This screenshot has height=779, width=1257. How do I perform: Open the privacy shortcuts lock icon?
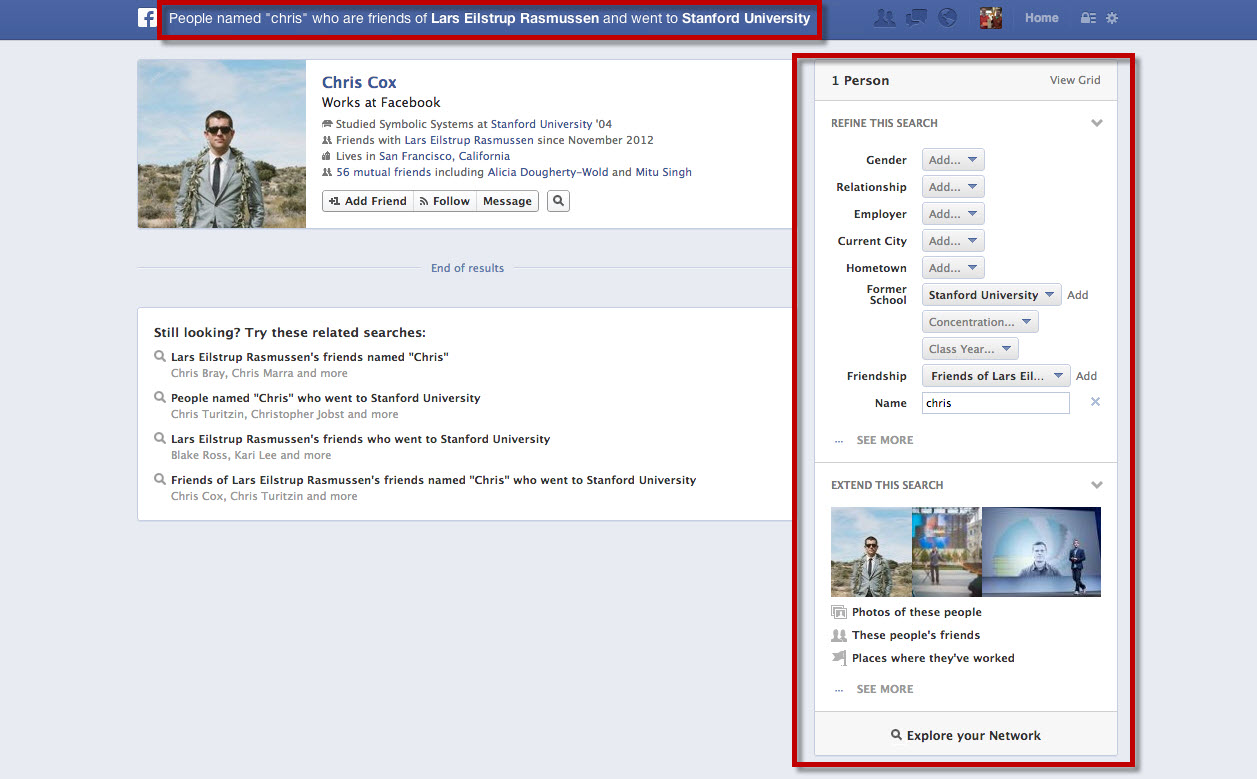(1089, 18)
